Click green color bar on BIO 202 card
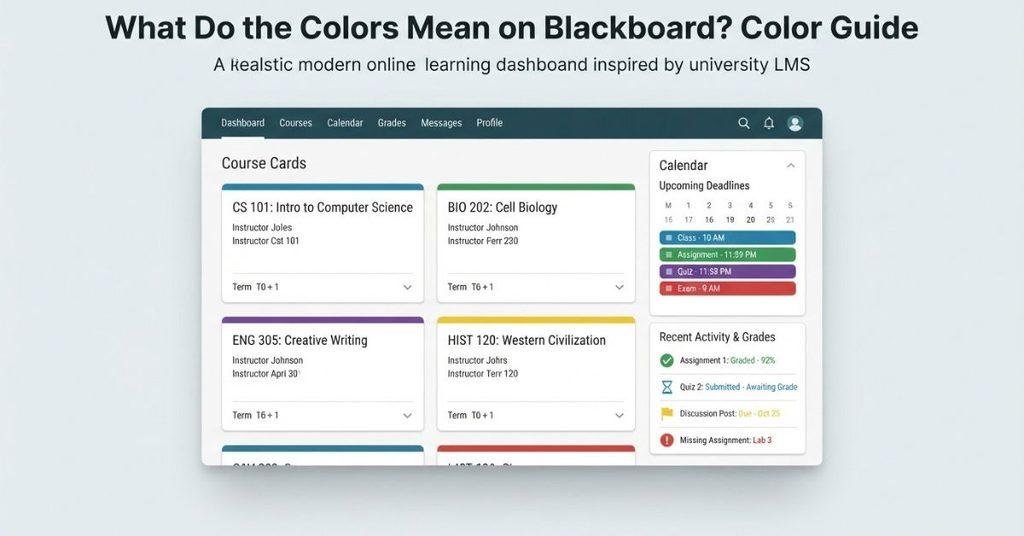The width and height of the screenshot is (1024, 536). pyautogui.click(x=536, y=187)
